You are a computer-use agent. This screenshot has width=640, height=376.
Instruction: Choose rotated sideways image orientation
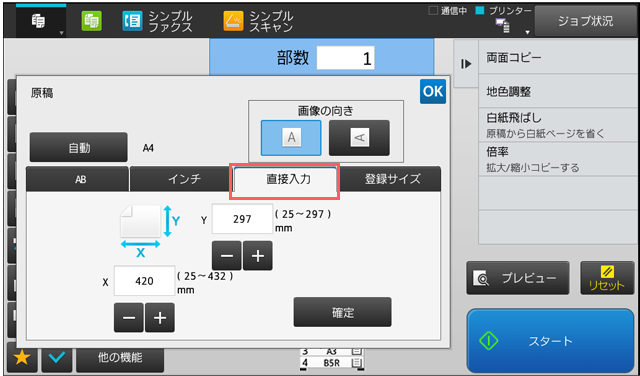point(359,138)
